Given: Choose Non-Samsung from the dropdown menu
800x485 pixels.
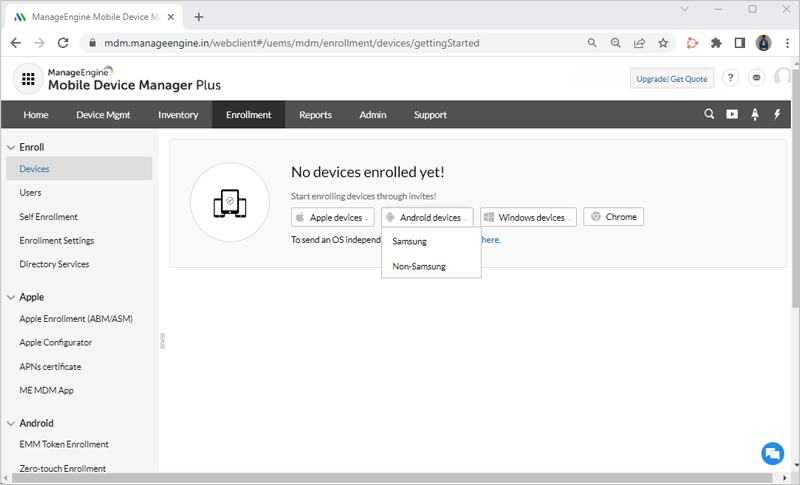Looking at the screenshot, I should [419, 266].
